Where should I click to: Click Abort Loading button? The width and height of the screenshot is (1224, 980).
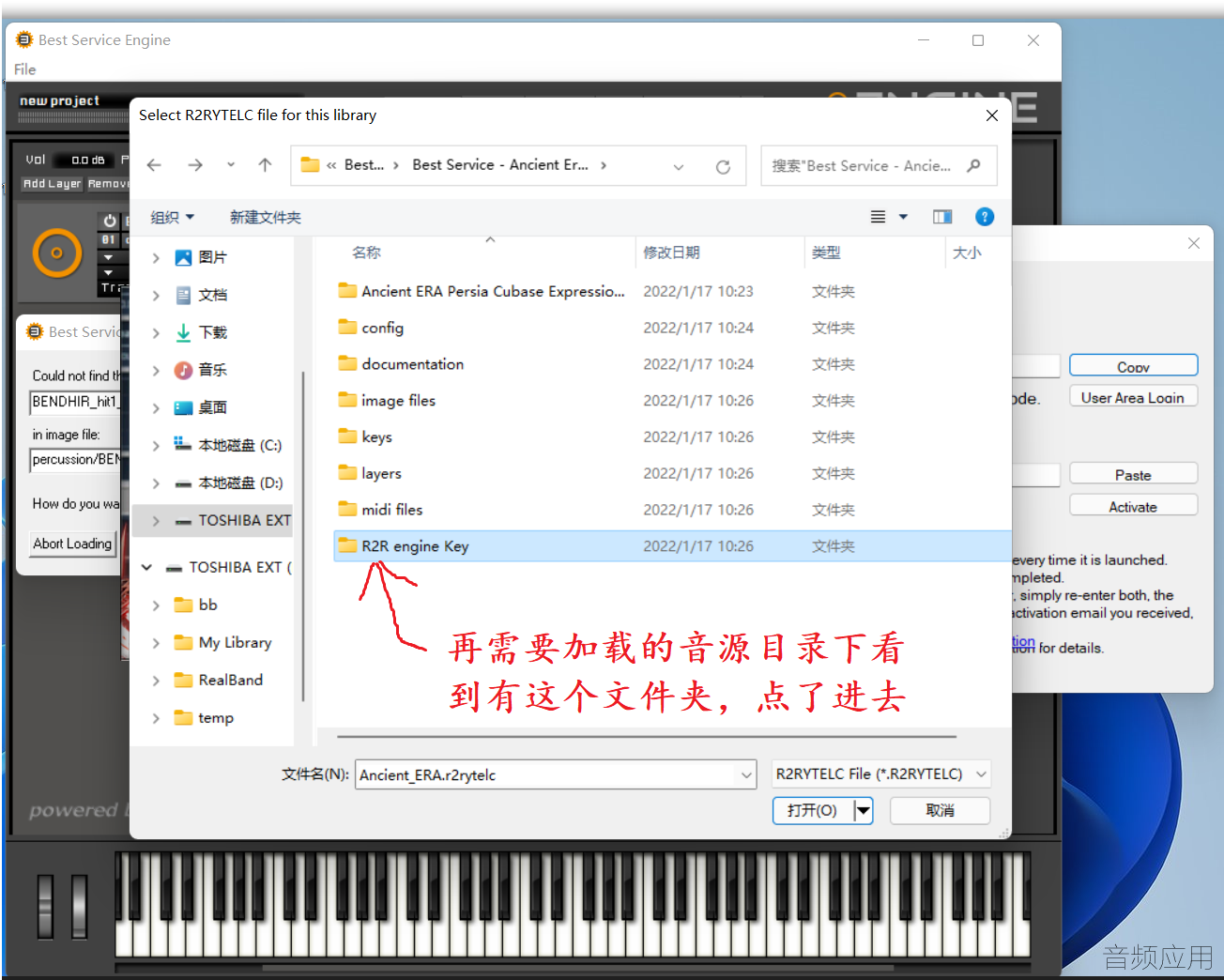click(x=72, y=544)
